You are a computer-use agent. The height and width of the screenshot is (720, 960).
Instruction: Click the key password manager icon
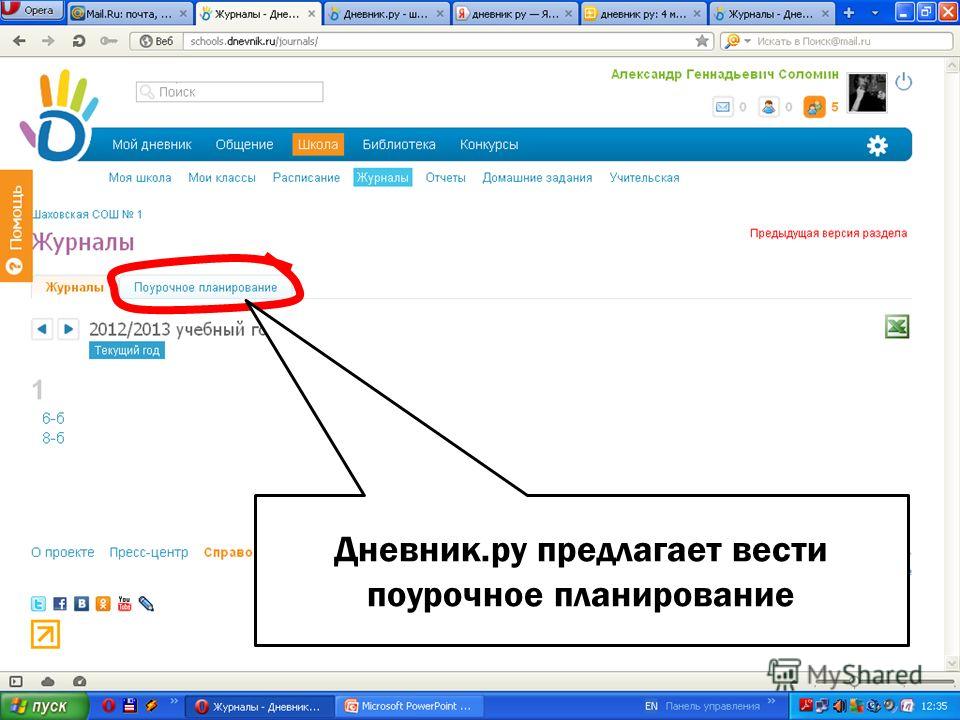(x=108, y=41)
